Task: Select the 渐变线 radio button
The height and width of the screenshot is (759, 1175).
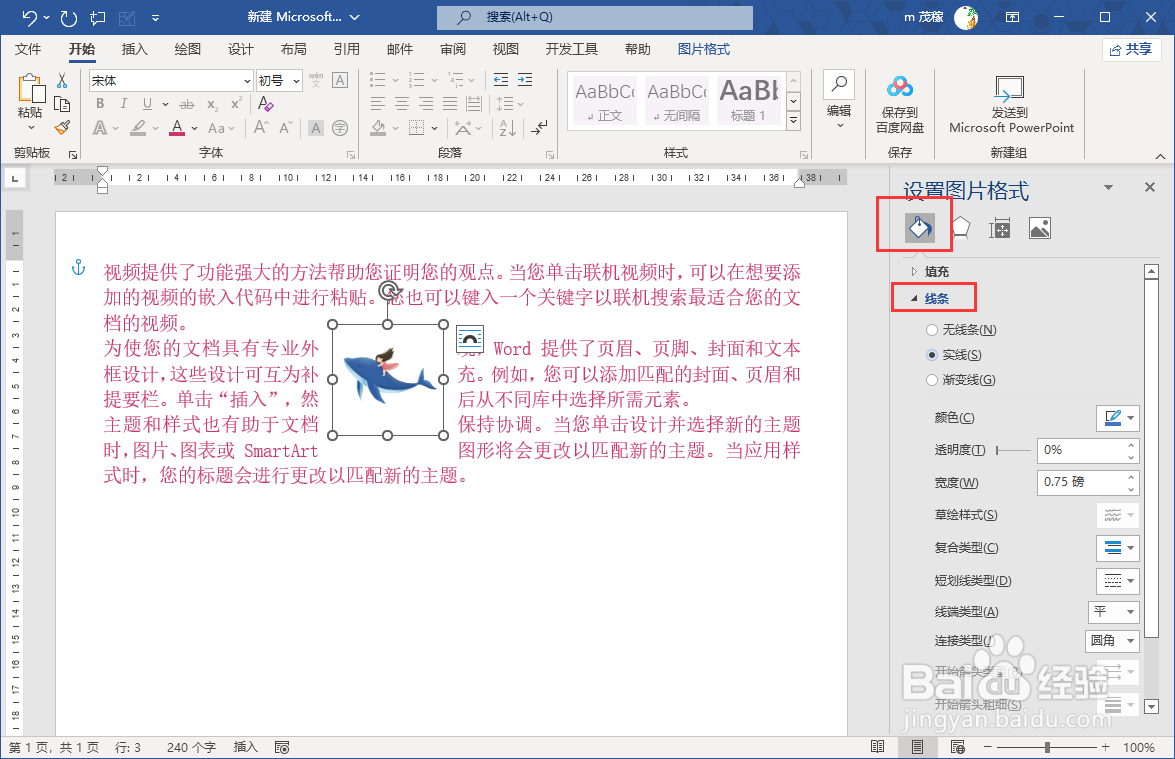Action: 931,379
